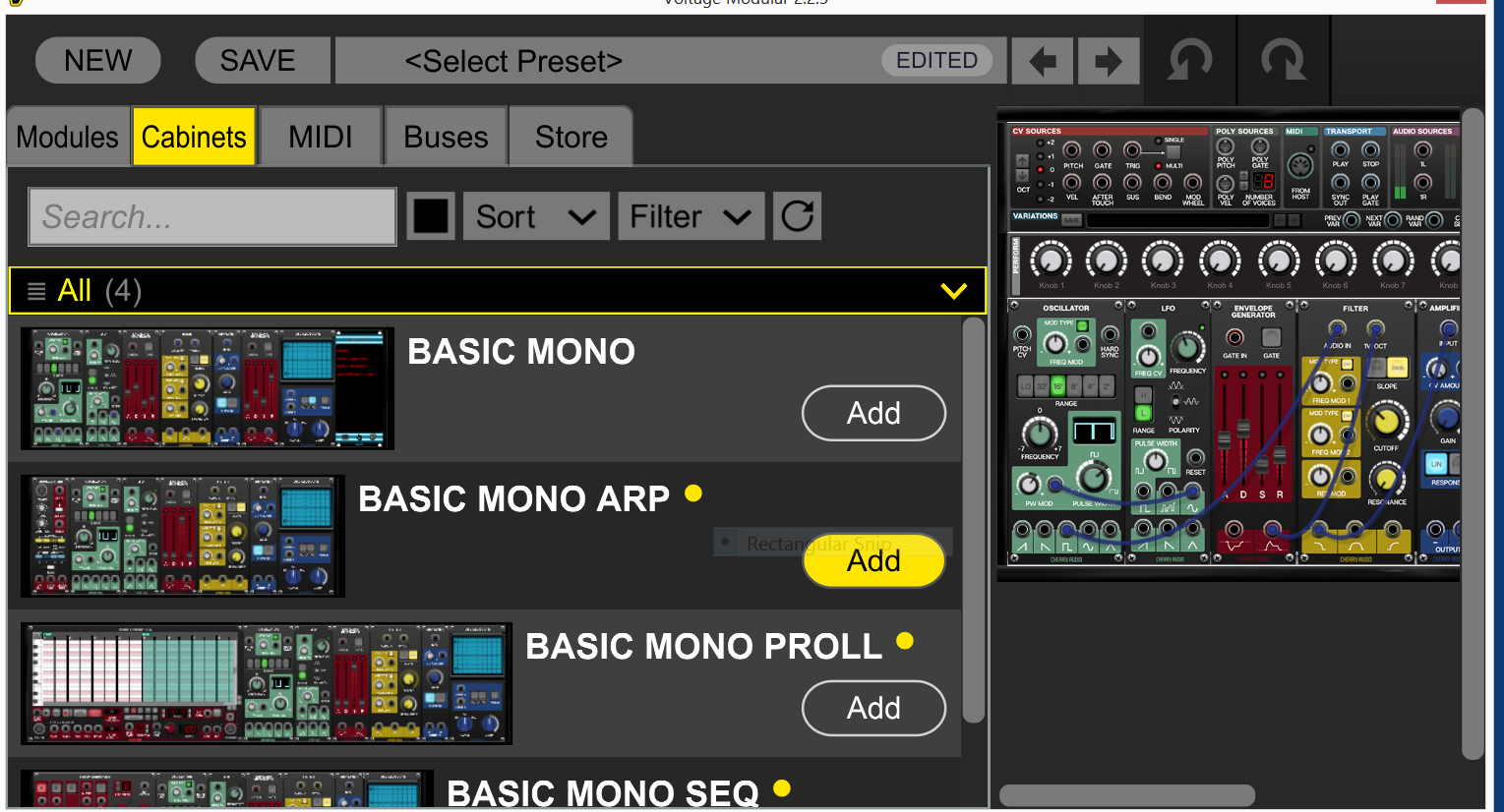The image size is (1504, 812).
Task: Click the undo arrow icon
Action: click(x=1190, y=61)
